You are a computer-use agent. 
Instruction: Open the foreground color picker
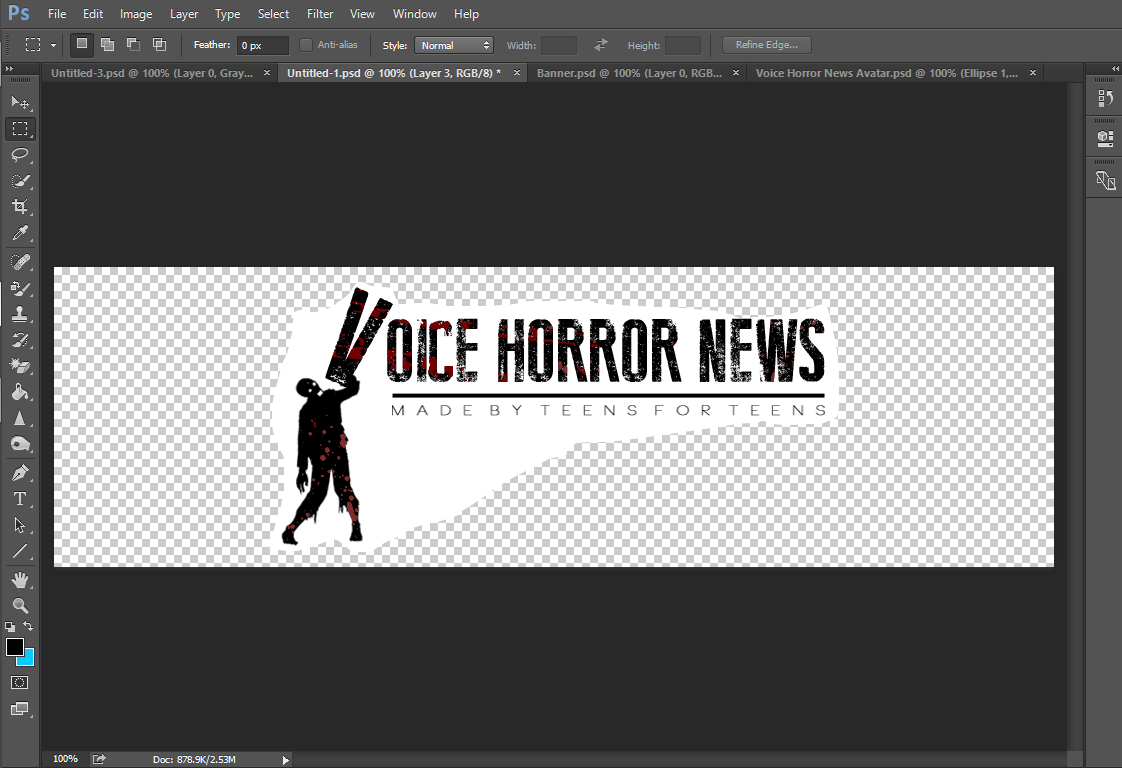[14, 646]
